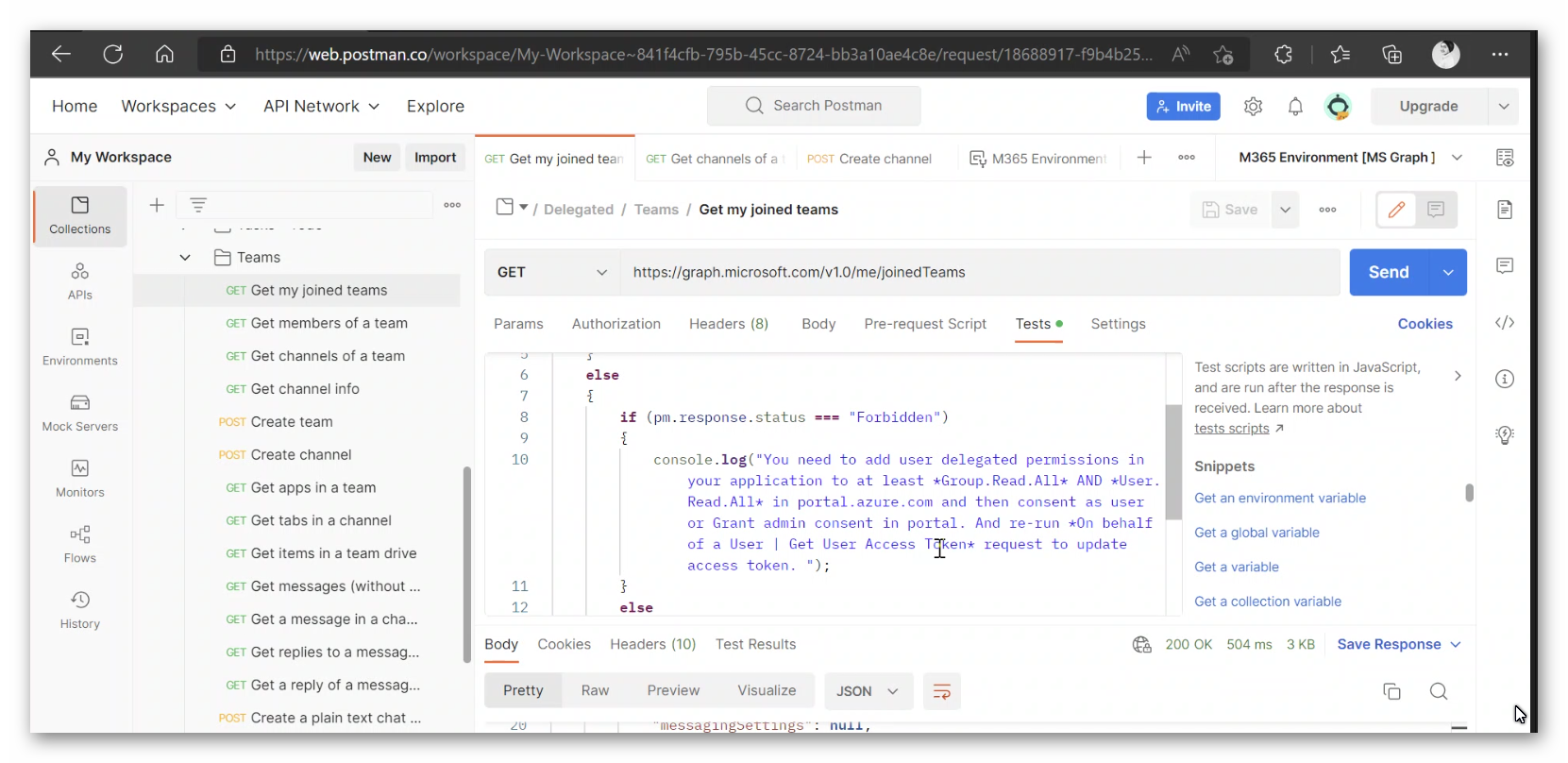Open the Workspaces dropdown

click(x=178, y=107)
